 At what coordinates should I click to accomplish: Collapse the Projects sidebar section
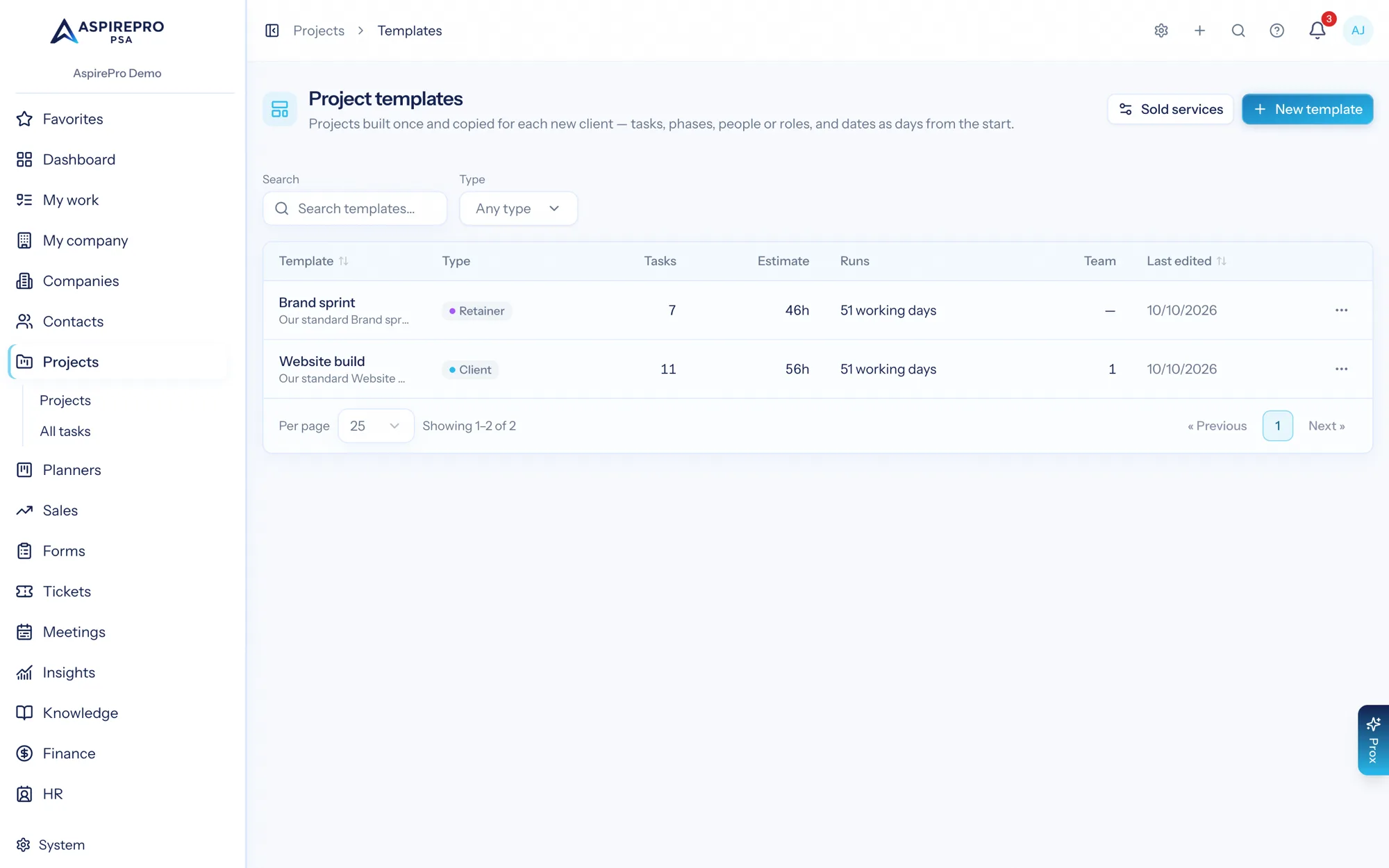tap(117, 362)
